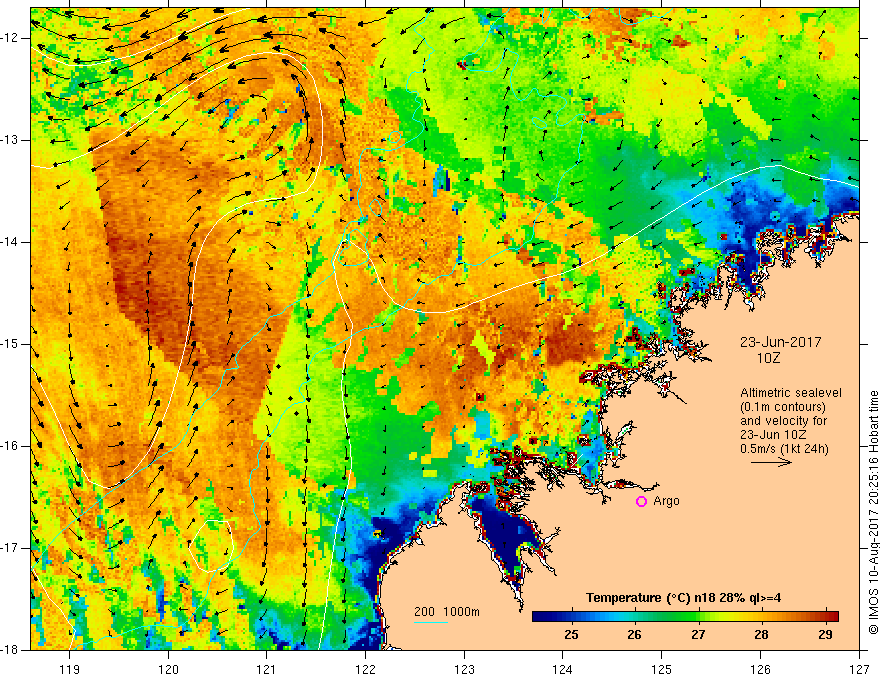Click the temperature color bar

pyautogui.click(x=685, y=616)
